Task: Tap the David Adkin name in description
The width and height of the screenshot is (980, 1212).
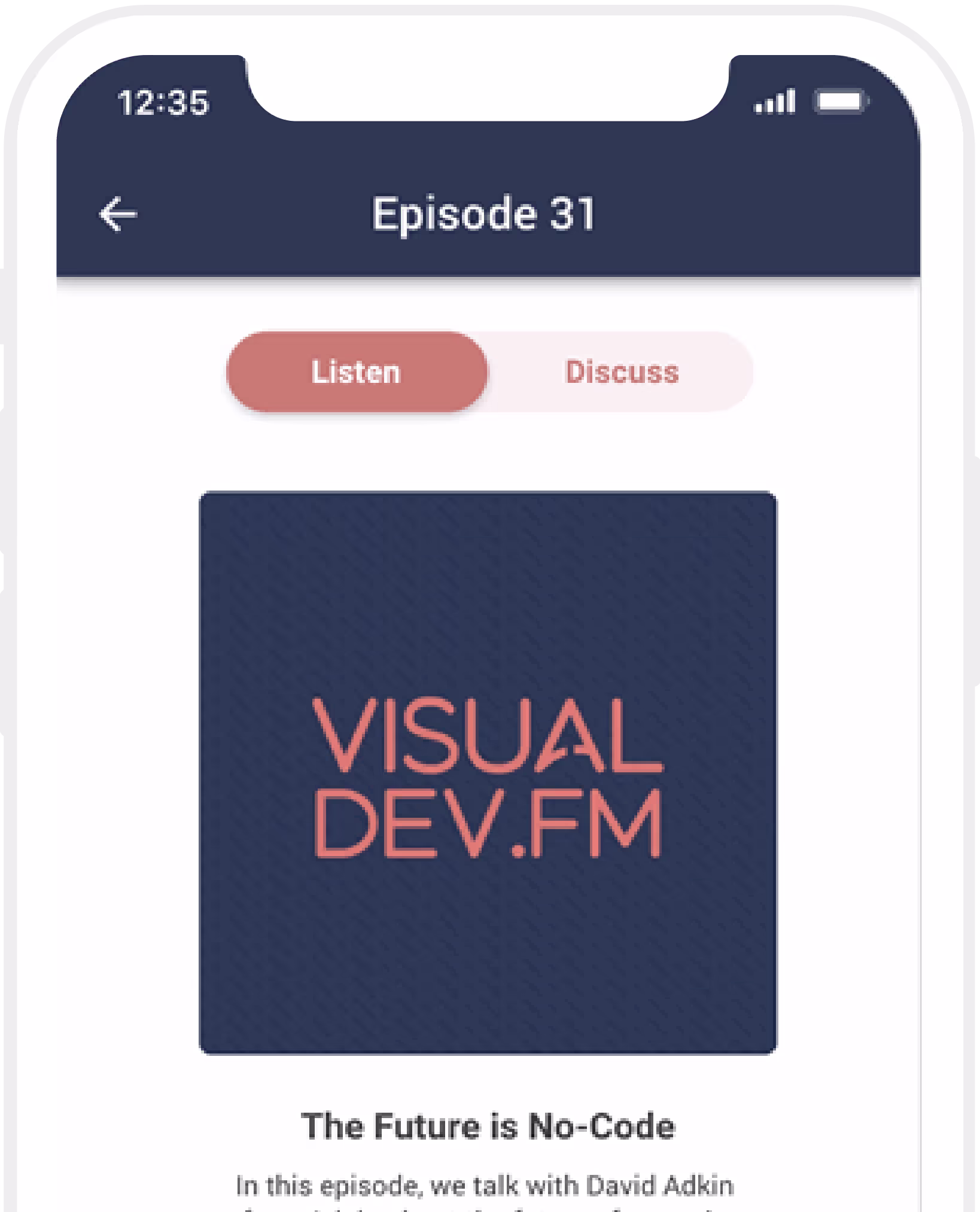Action: pos(659,1186)
